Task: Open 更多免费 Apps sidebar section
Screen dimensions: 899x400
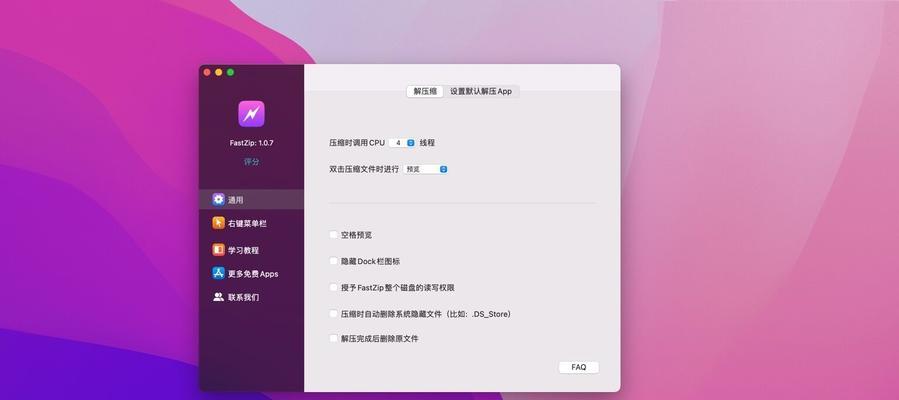Action: (251, 273)
